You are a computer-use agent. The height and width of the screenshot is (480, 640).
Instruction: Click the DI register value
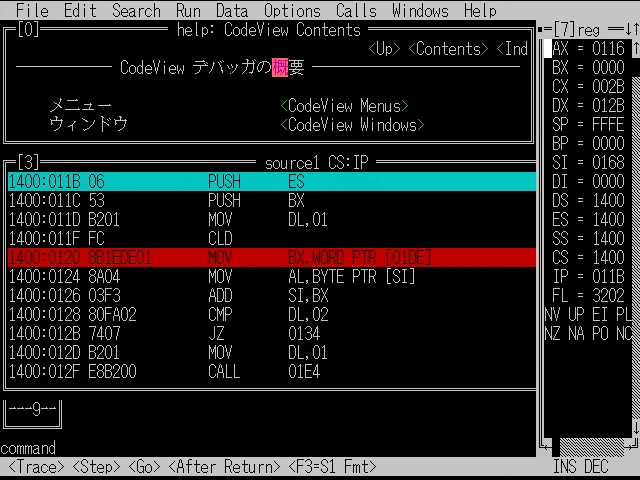point(608,181)
